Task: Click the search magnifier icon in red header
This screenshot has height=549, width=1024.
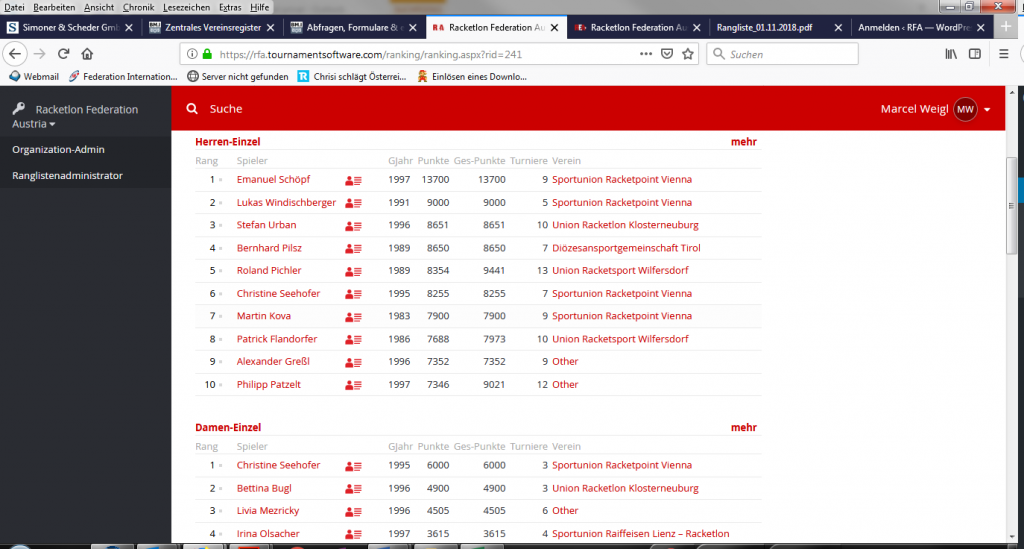Action: 192,108
